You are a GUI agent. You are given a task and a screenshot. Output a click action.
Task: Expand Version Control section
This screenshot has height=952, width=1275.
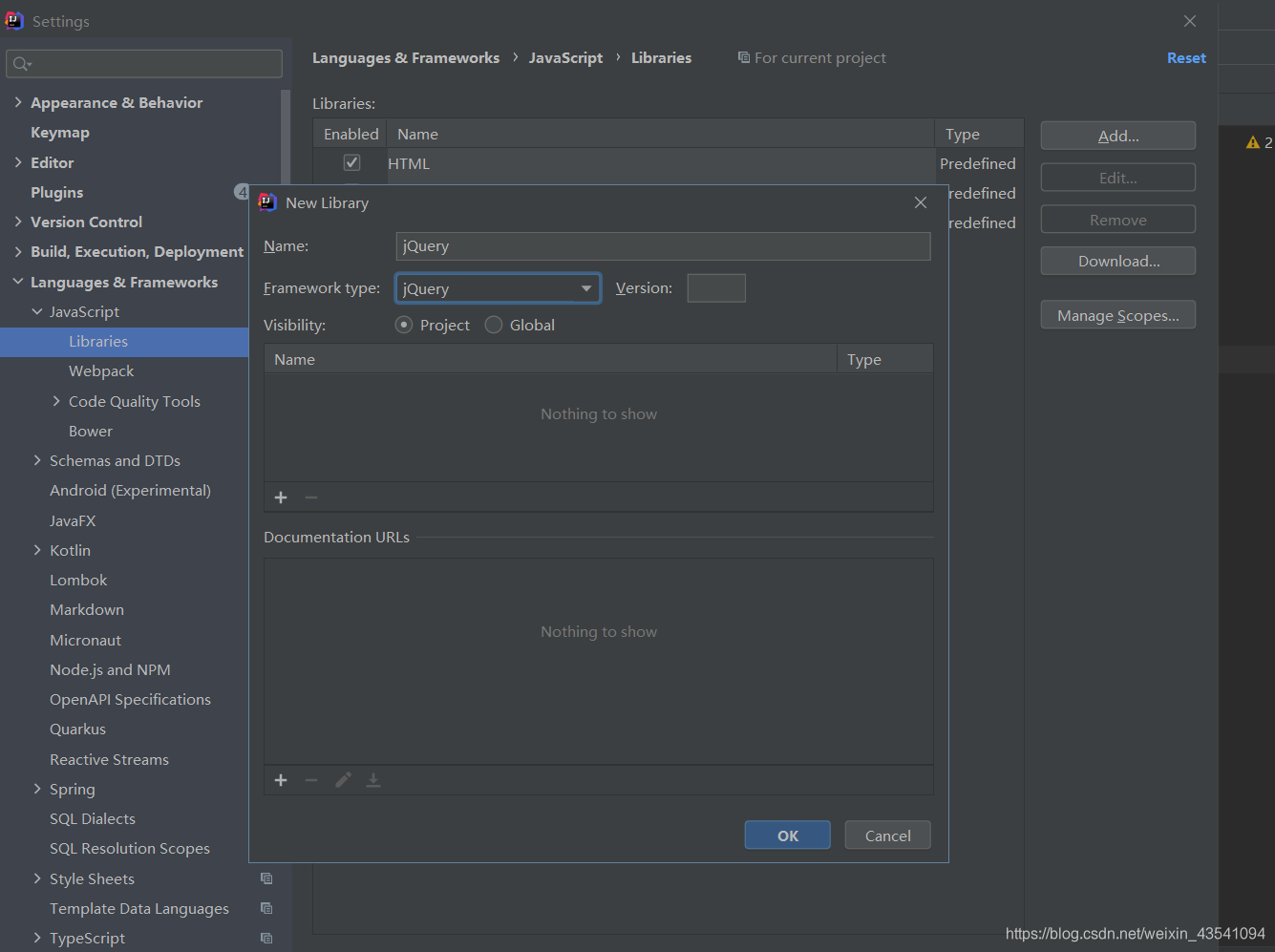point(18,222)
